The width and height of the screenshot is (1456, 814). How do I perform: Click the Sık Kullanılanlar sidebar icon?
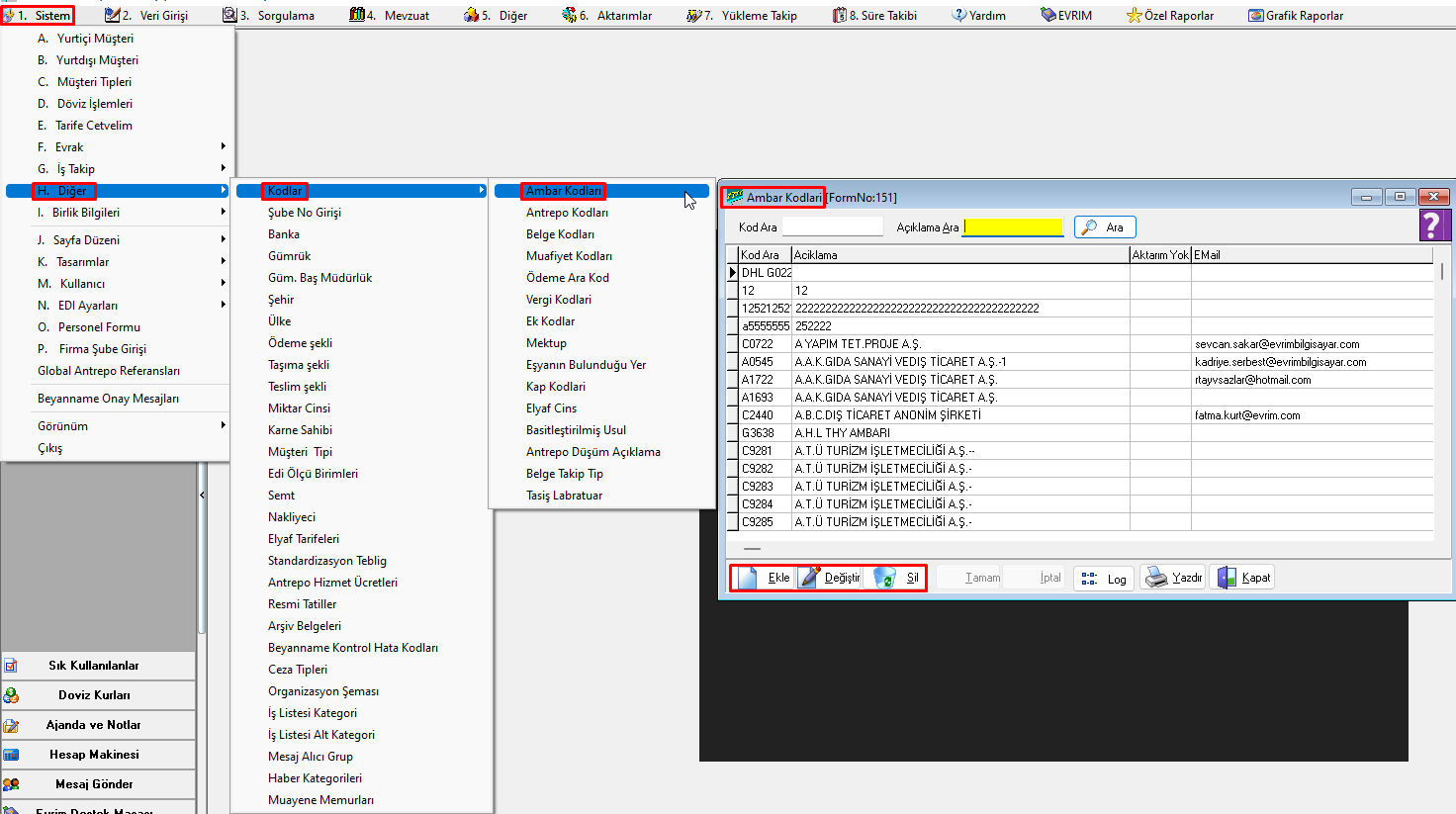click(11, 666)
